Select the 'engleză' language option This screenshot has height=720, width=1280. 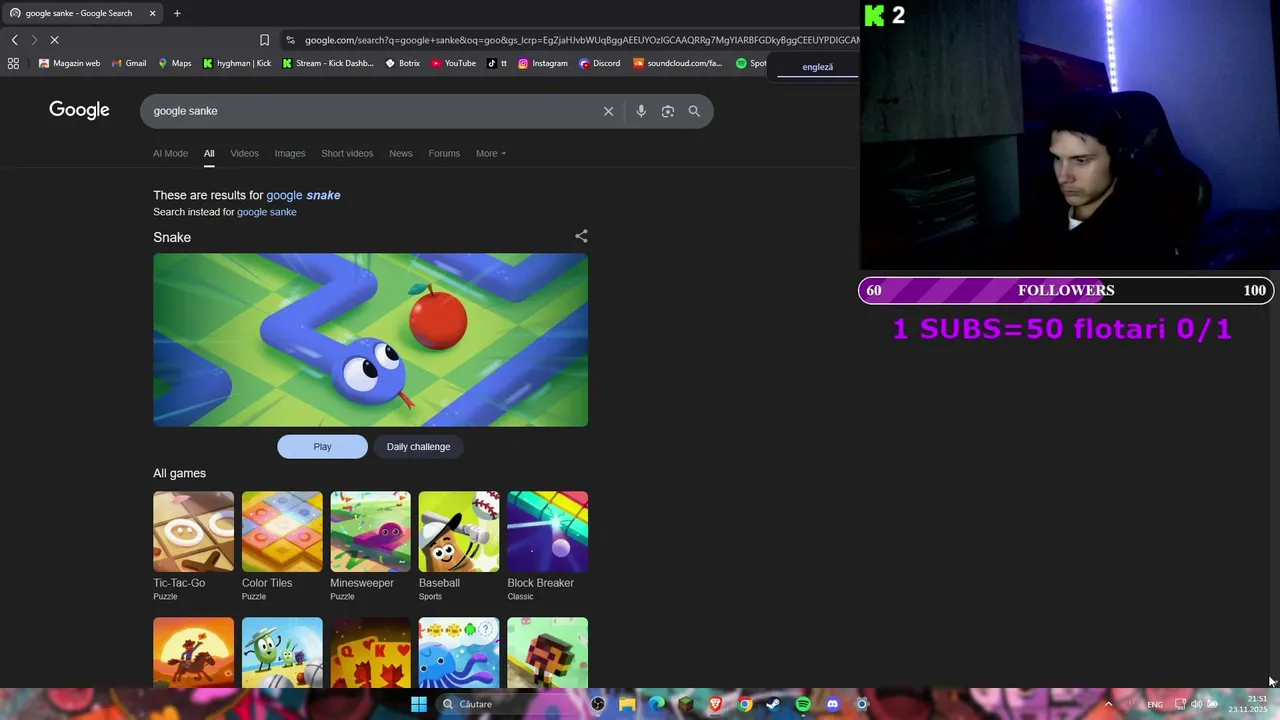817,67
